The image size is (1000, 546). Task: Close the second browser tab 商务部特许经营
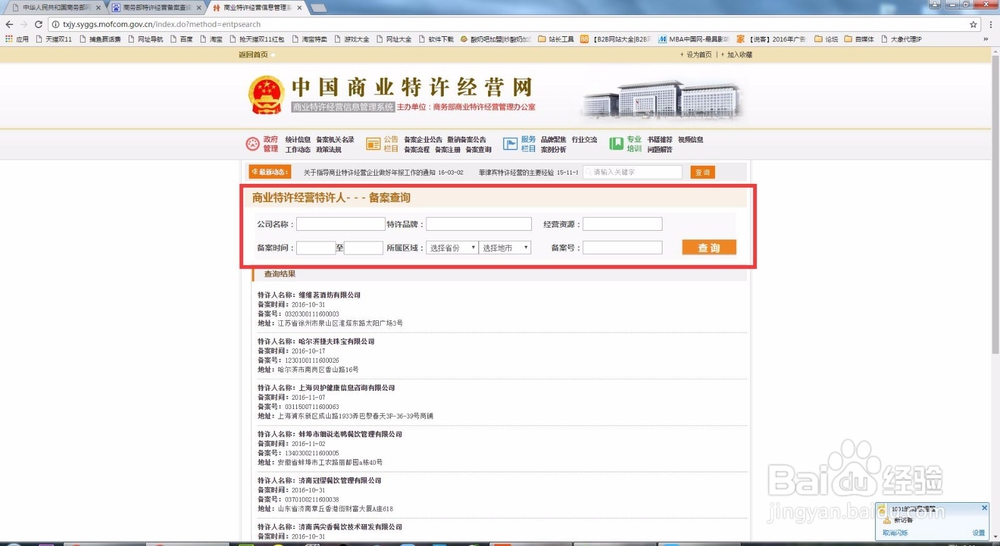pyautogui.click(x=199, y=8)
